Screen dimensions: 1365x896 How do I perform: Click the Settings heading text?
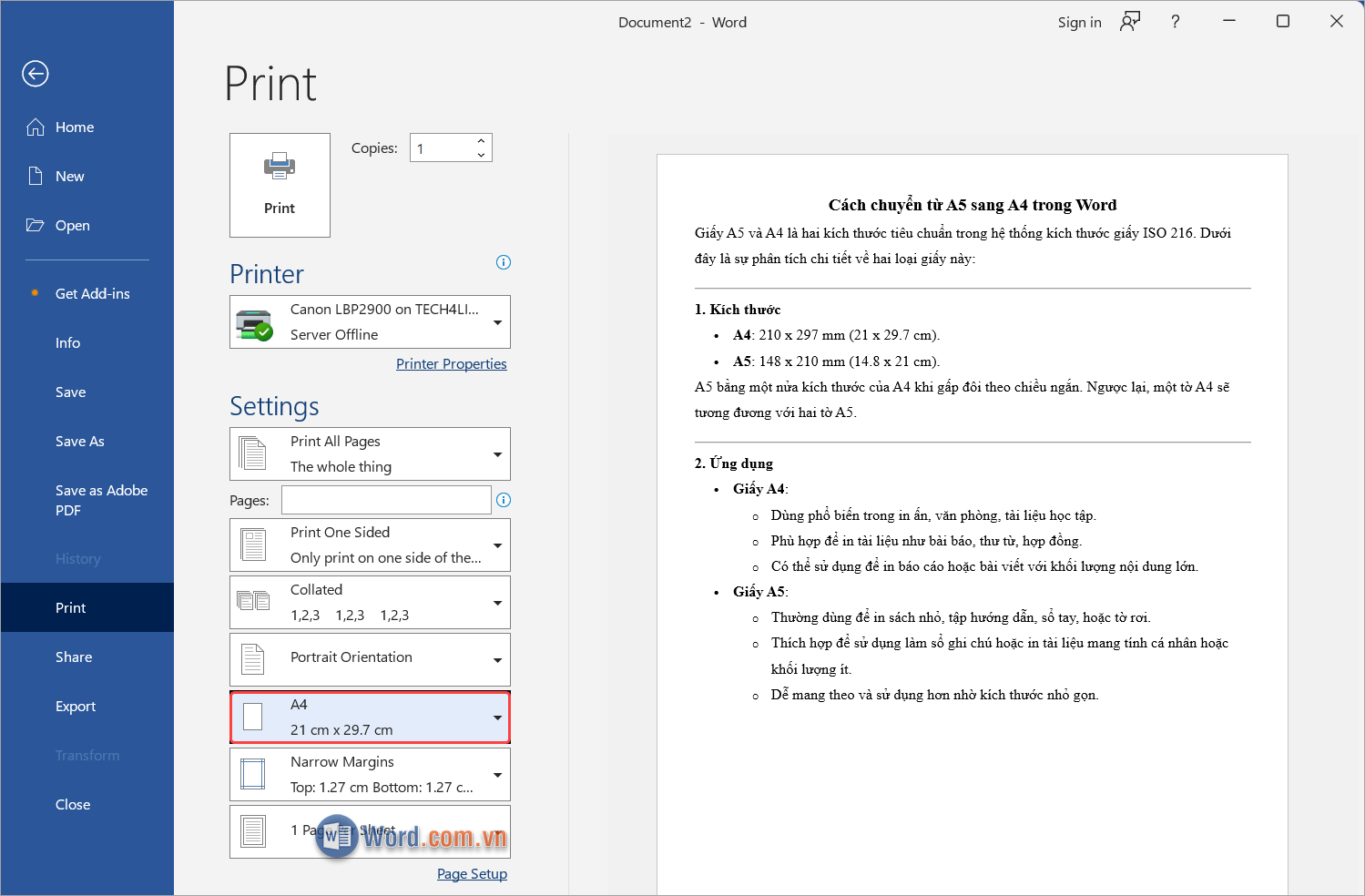click(x=274, y=406)
